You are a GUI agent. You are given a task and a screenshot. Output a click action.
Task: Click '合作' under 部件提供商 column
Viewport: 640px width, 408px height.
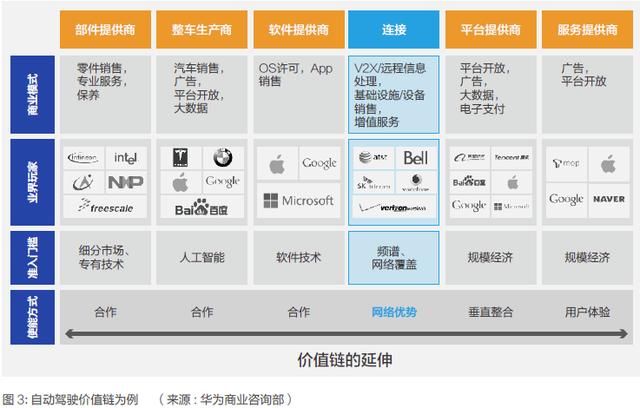click(x=105, y=313)
